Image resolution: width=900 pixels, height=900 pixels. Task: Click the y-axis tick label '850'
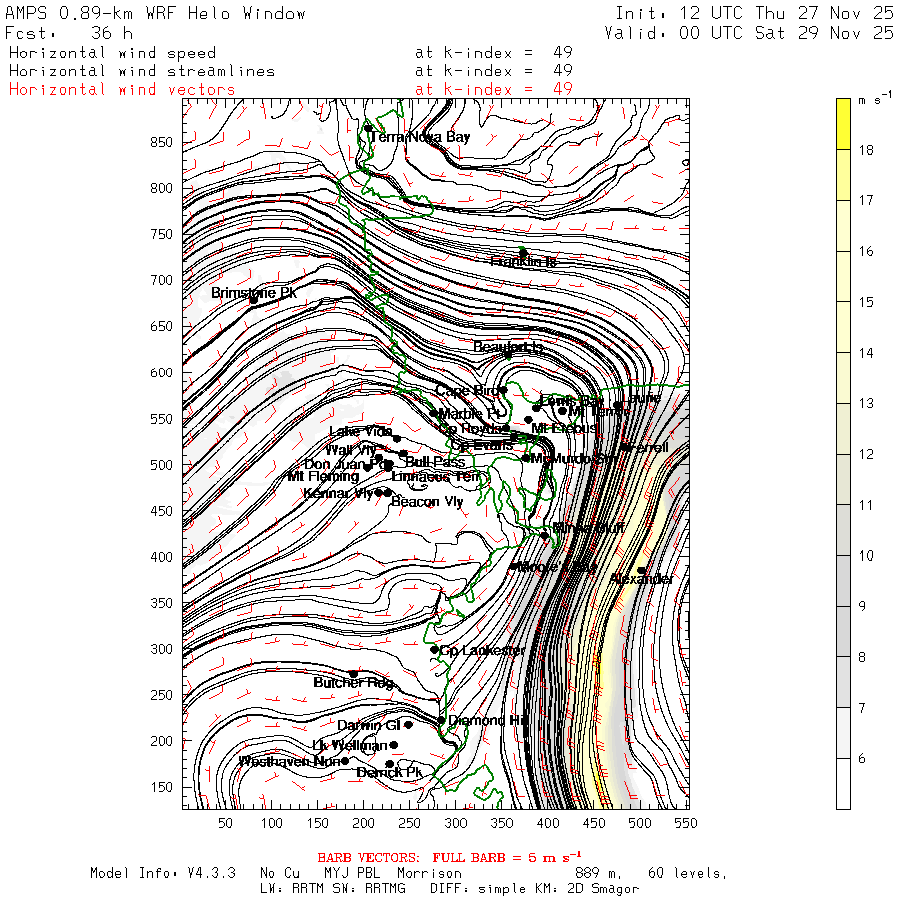[161, 142]
